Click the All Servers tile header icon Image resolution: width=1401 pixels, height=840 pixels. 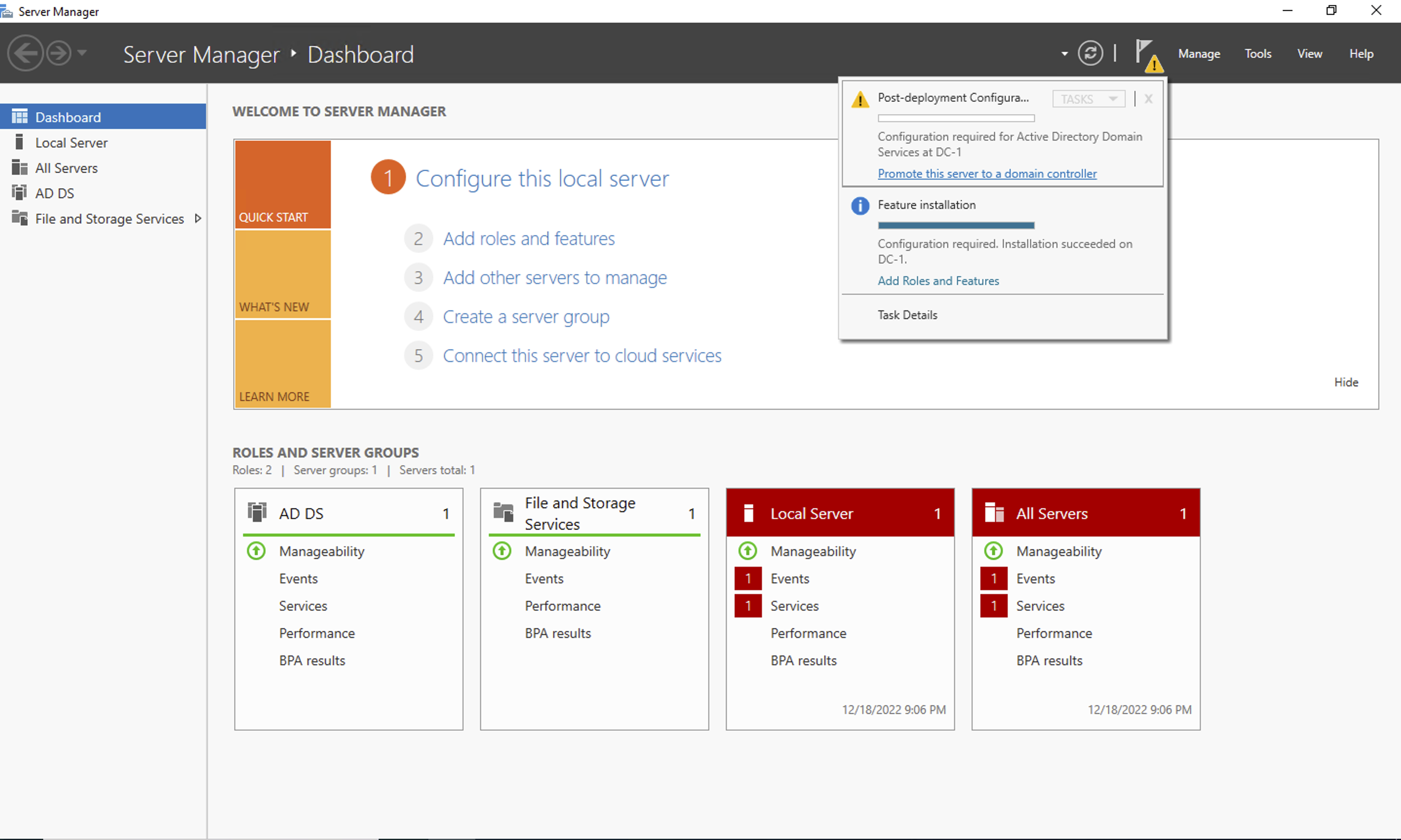click(994, 513)
